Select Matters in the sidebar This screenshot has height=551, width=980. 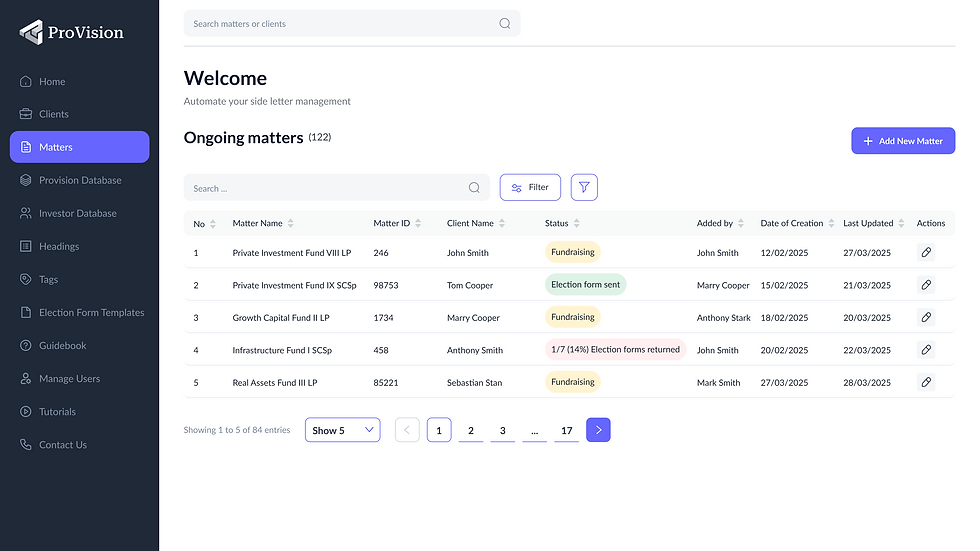79,147
